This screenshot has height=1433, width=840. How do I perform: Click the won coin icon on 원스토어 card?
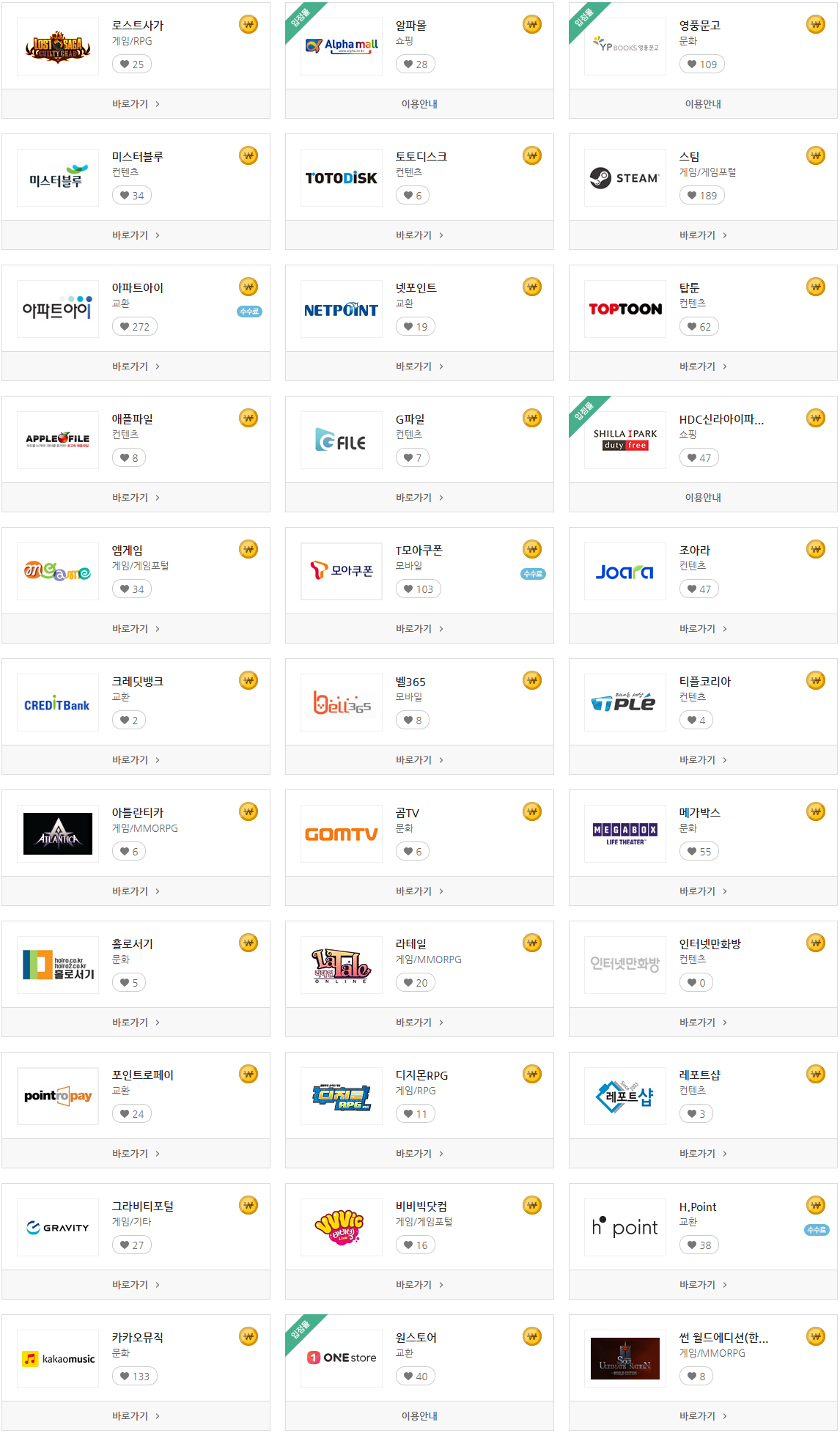(532, 1337)
